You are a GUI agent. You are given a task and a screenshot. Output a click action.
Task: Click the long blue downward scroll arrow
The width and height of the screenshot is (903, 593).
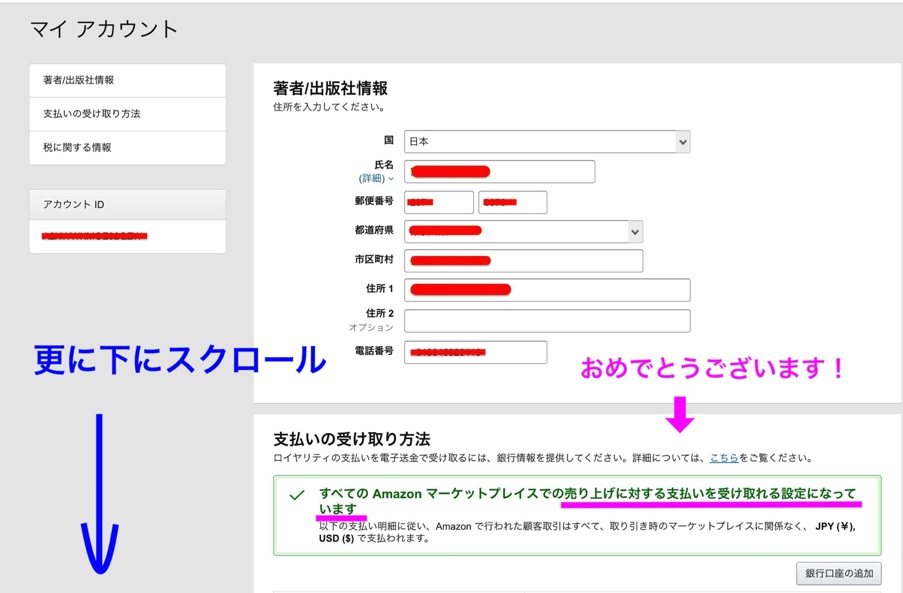(100, 495)
